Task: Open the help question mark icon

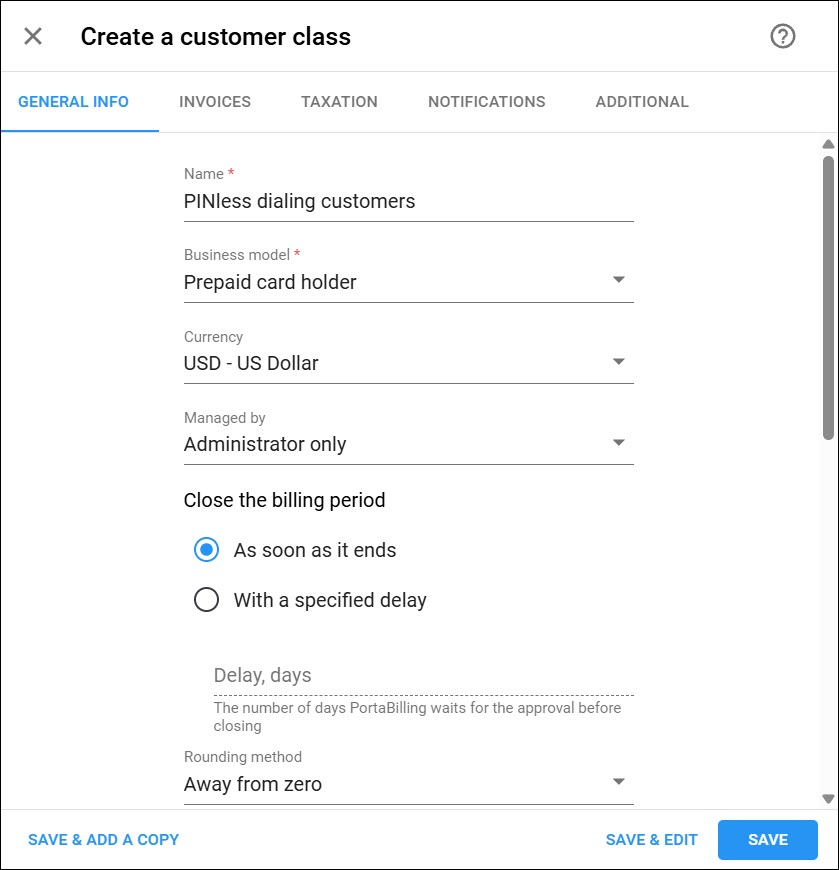Action: click(782, 37)
